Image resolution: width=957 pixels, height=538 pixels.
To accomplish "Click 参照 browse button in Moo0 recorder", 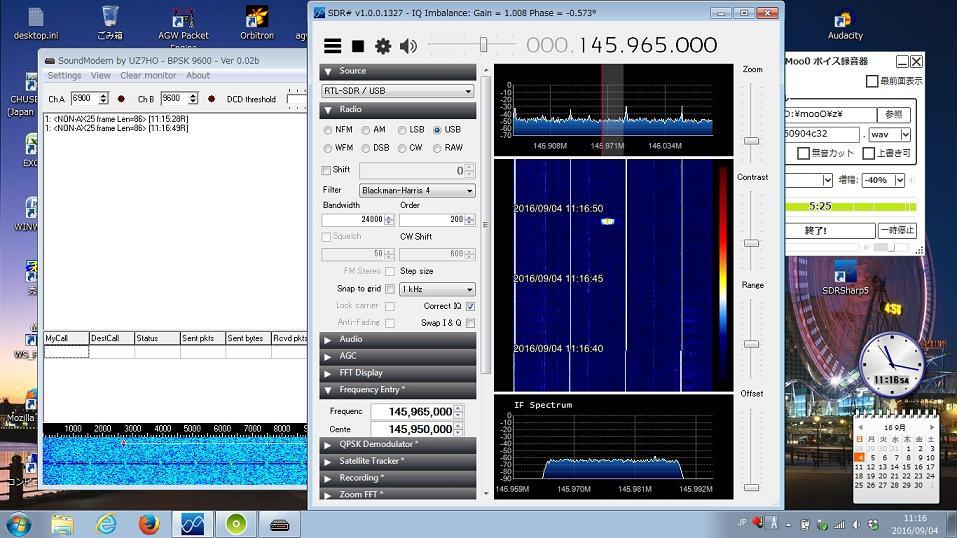I will point(894,114).
